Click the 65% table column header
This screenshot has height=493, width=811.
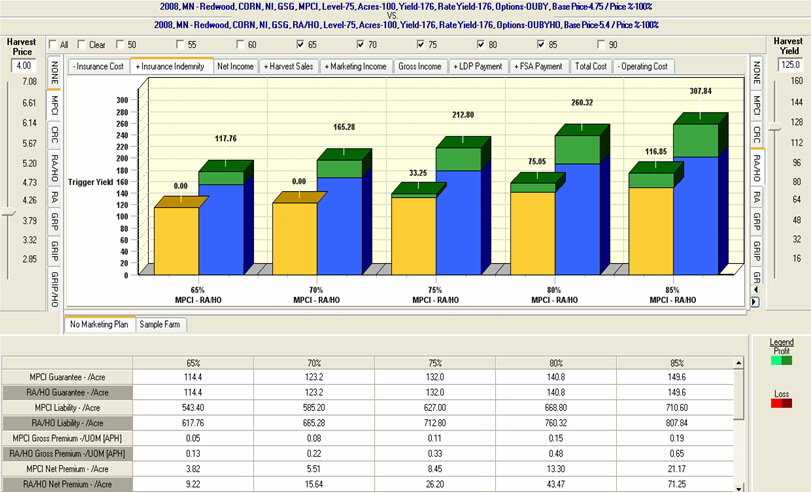193,363
